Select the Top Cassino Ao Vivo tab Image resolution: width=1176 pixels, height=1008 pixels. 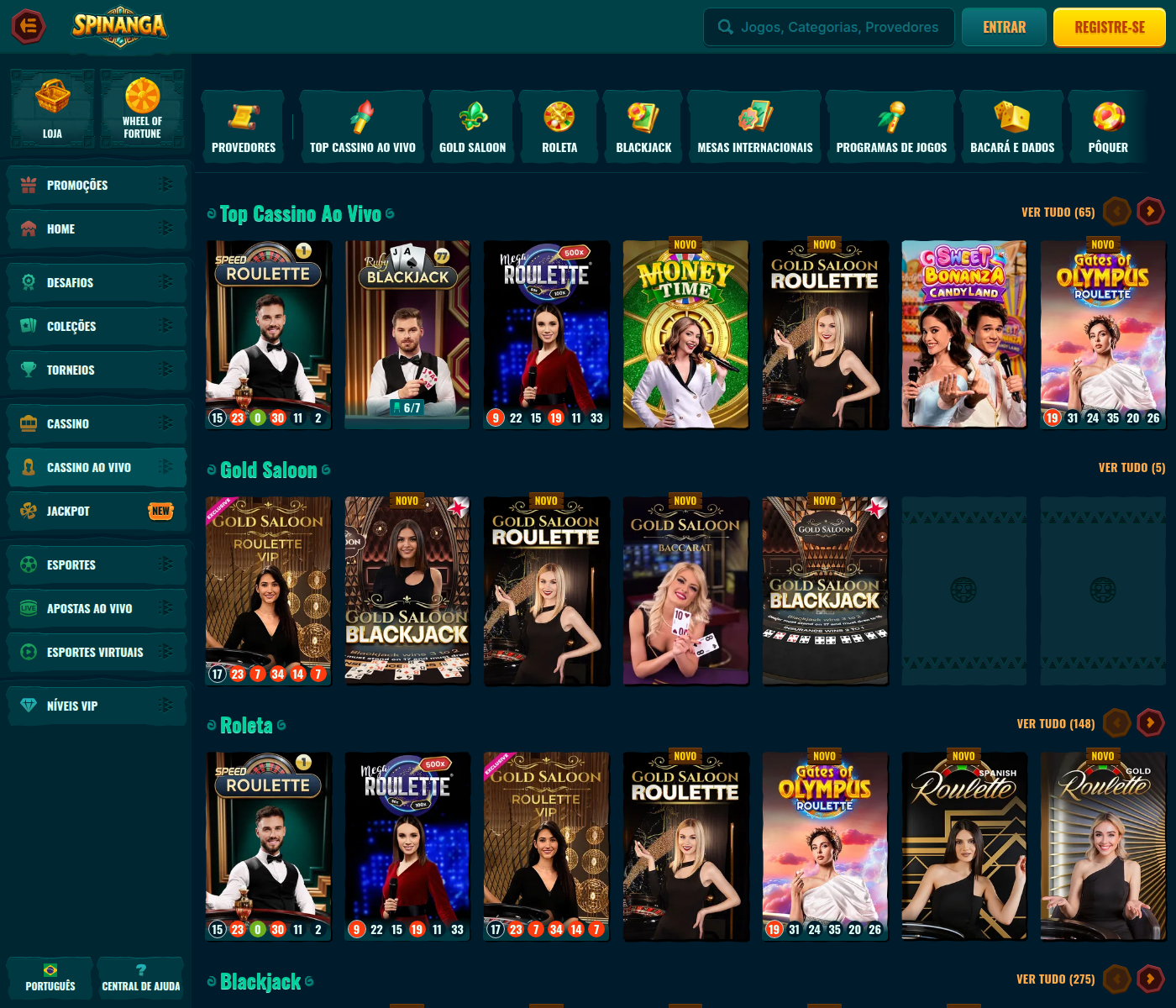pyautogui.click(x=363, y=126)
